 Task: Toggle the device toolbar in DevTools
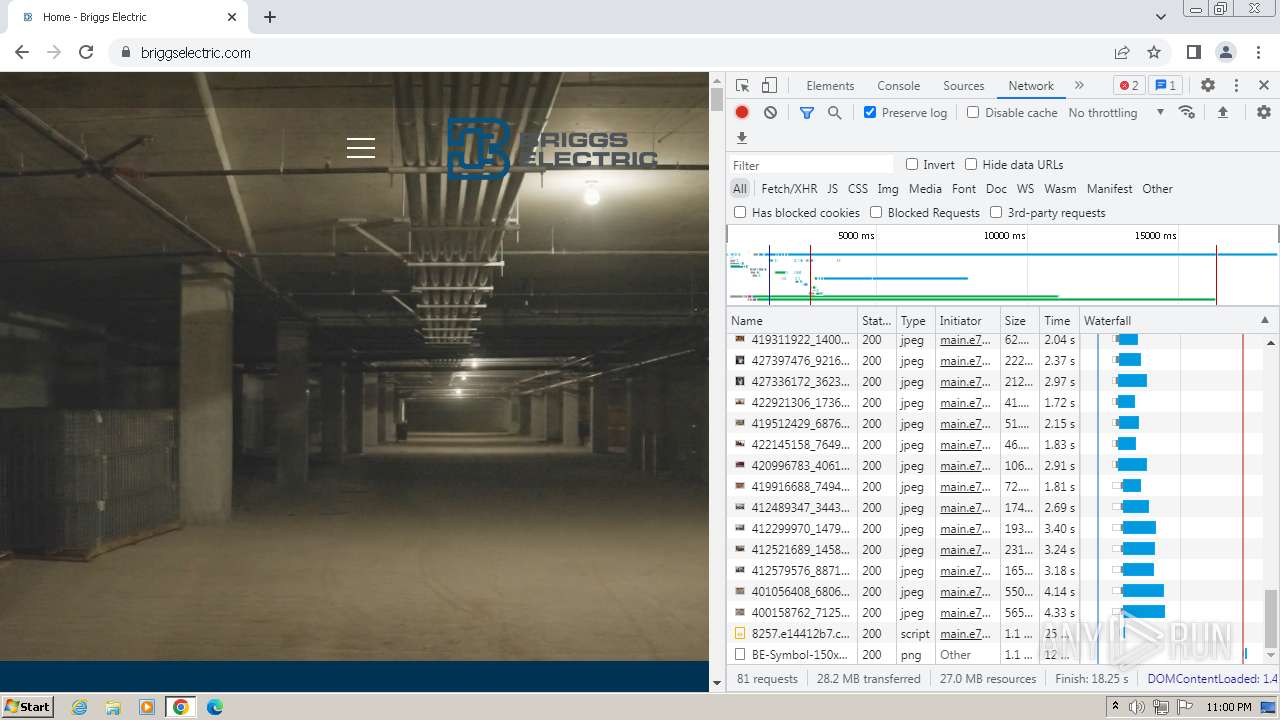(x=769, y=85)
